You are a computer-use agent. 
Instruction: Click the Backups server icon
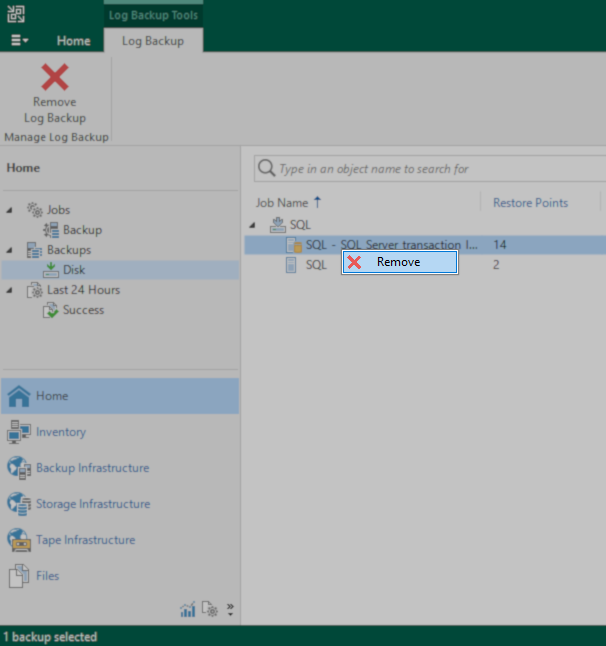pyautogui.click(x=34, y=250)
